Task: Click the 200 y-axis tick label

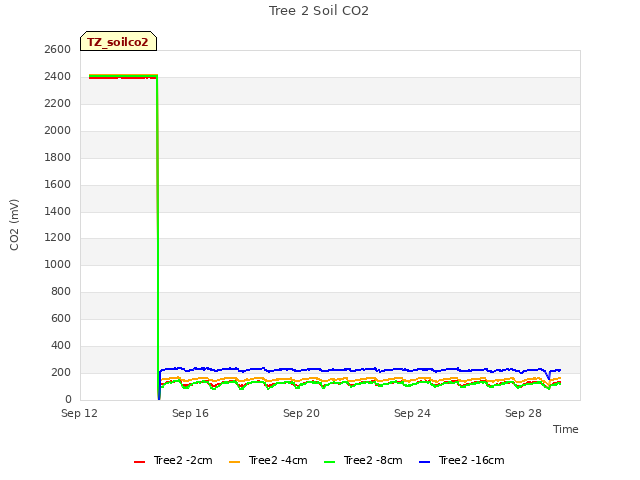Action: 61,372
